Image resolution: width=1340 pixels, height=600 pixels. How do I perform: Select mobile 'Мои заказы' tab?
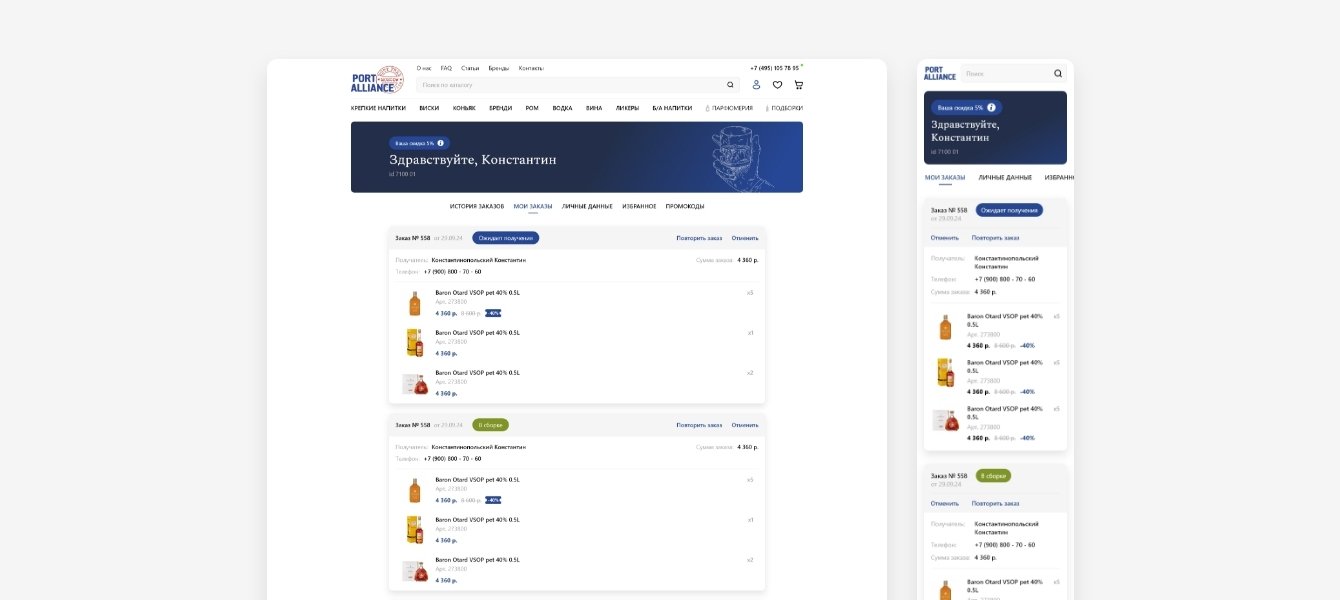coord(945,177)
